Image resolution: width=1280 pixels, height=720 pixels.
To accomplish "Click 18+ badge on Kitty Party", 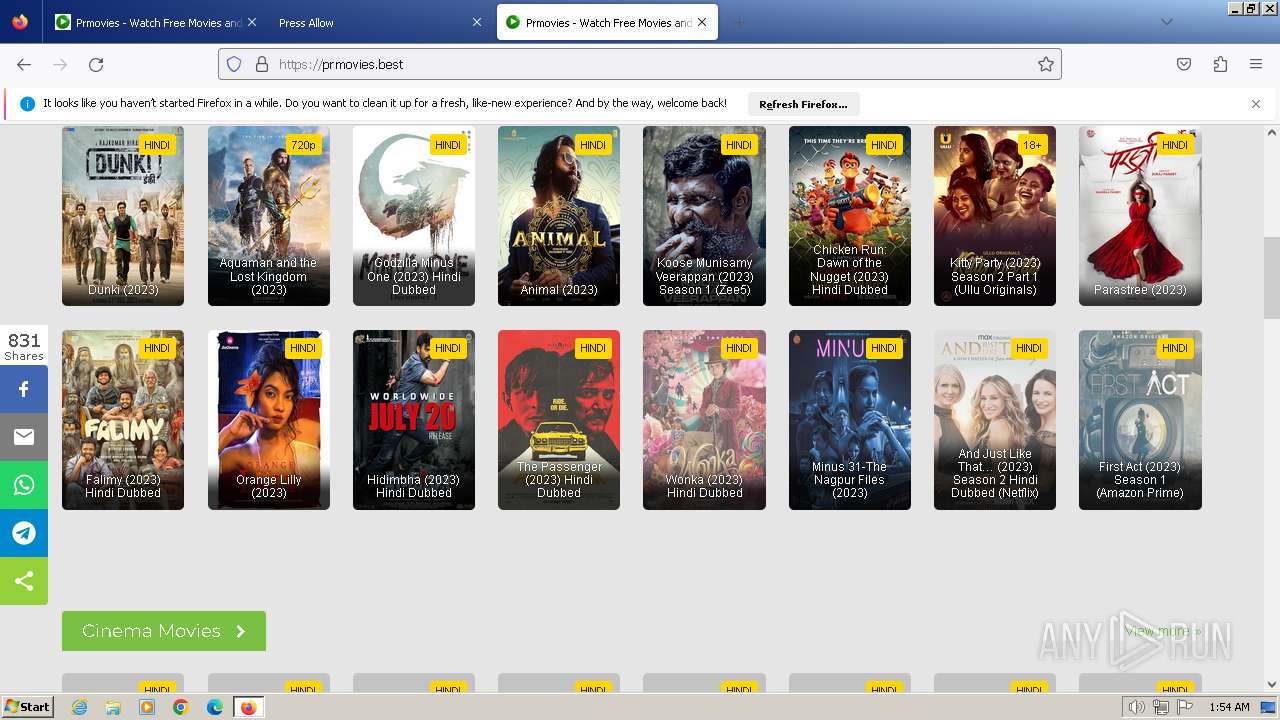I will [1031, 145].
